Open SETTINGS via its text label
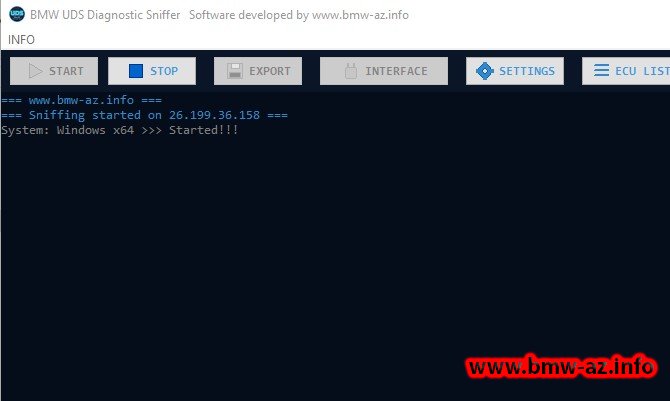 [x=527, y=71]
